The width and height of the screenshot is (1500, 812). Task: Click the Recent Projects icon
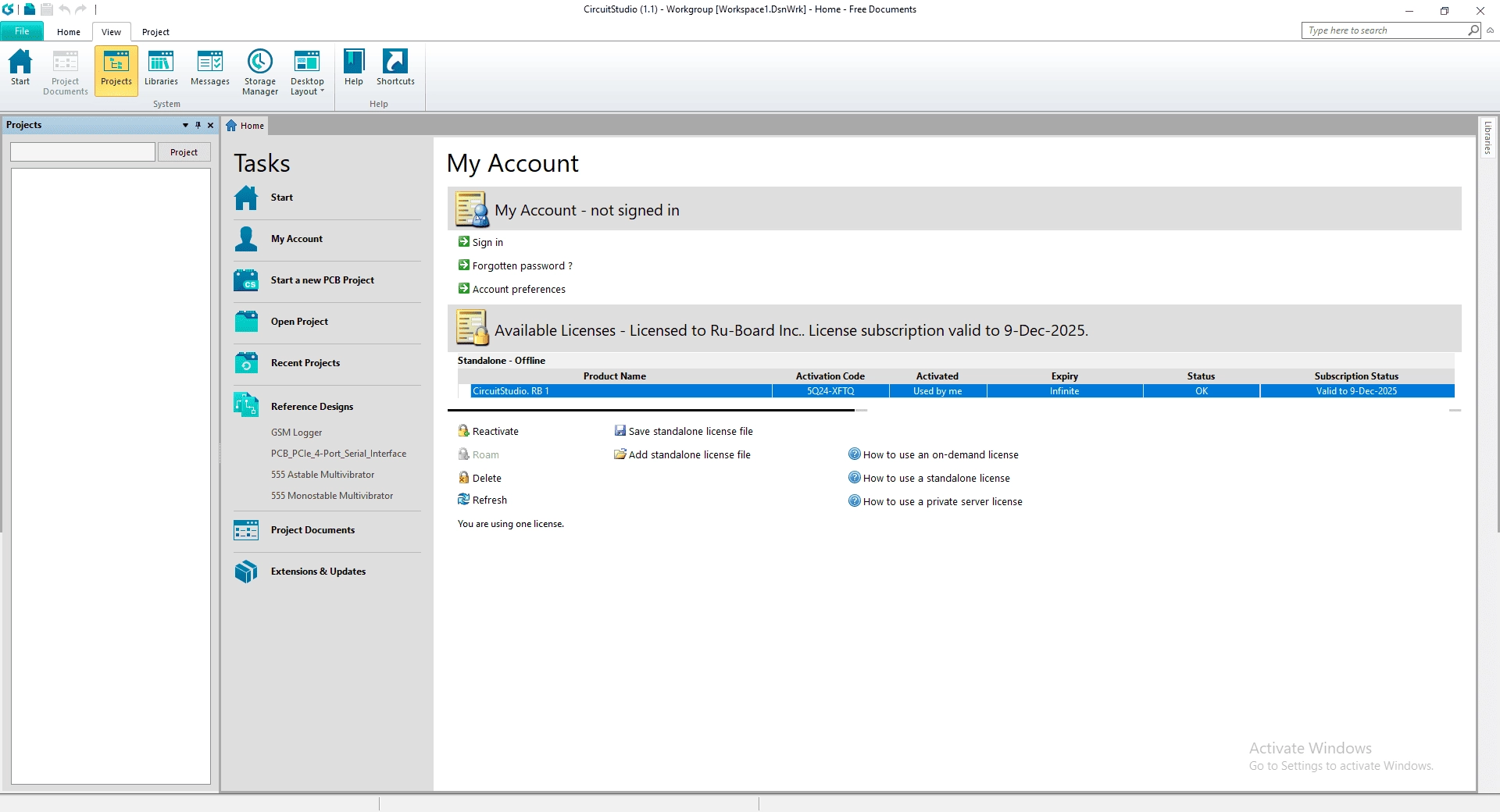pos(246,363)
